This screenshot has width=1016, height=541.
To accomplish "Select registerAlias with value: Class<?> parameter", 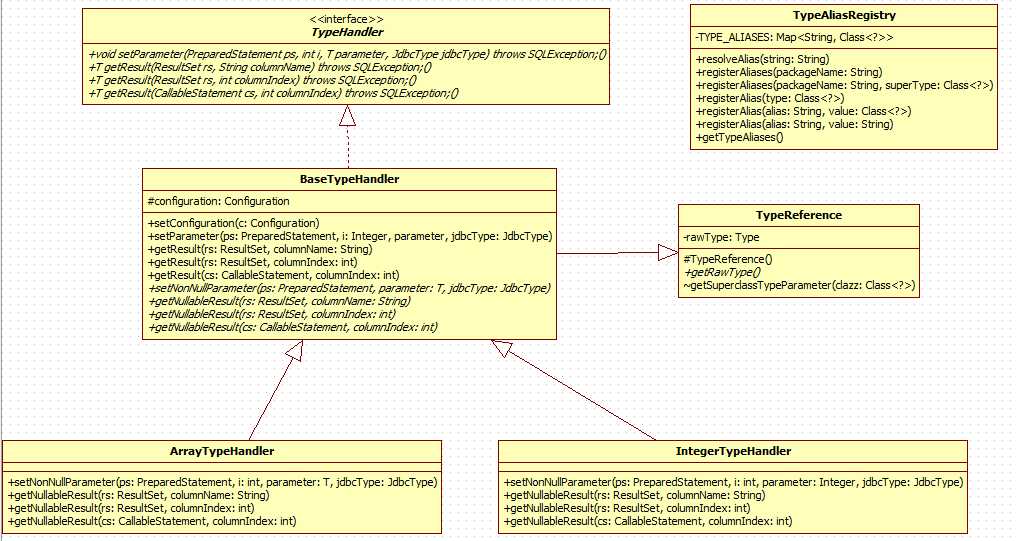I will 803,111.
